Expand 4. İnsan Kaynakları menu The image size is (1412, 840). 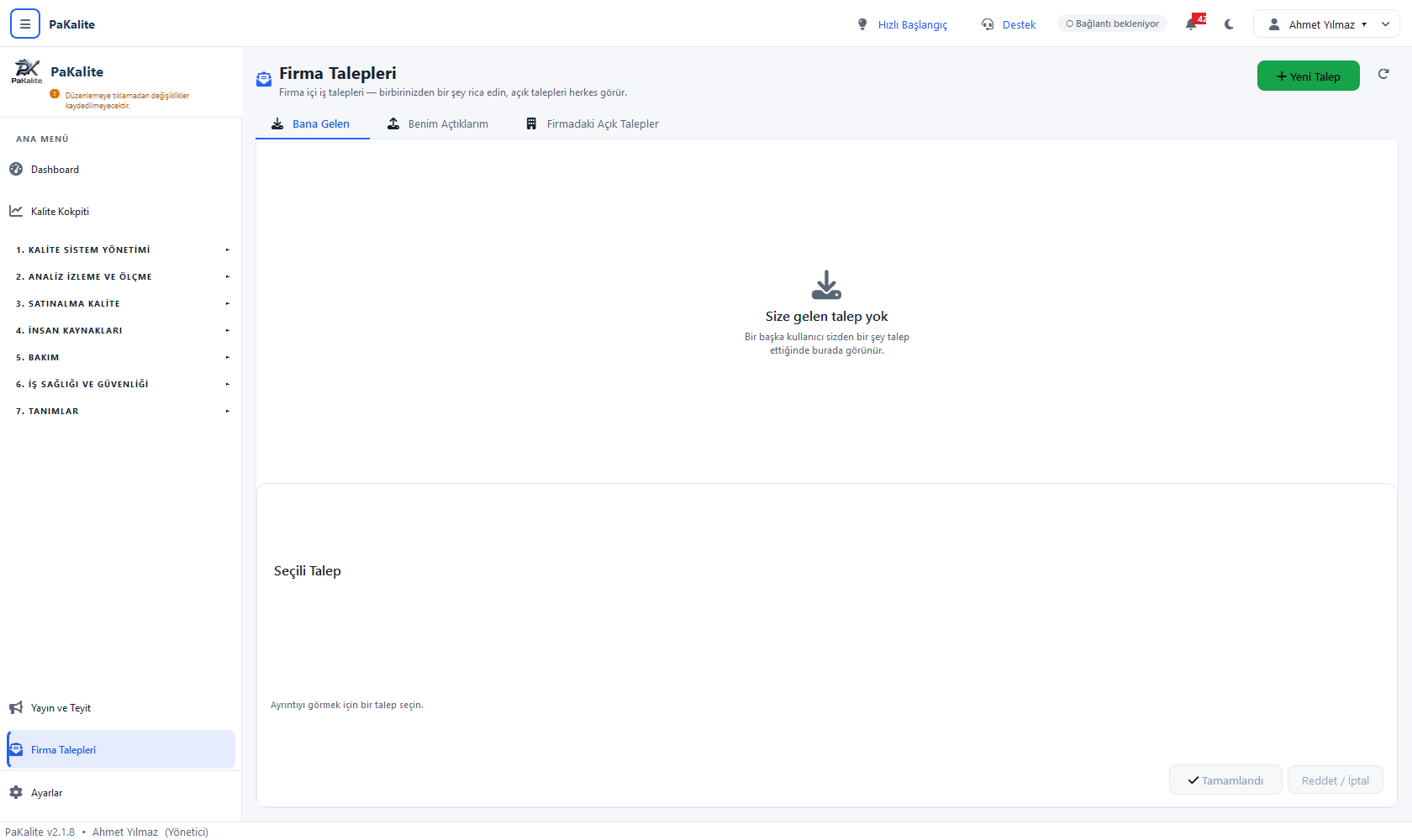tap(121, 330)
